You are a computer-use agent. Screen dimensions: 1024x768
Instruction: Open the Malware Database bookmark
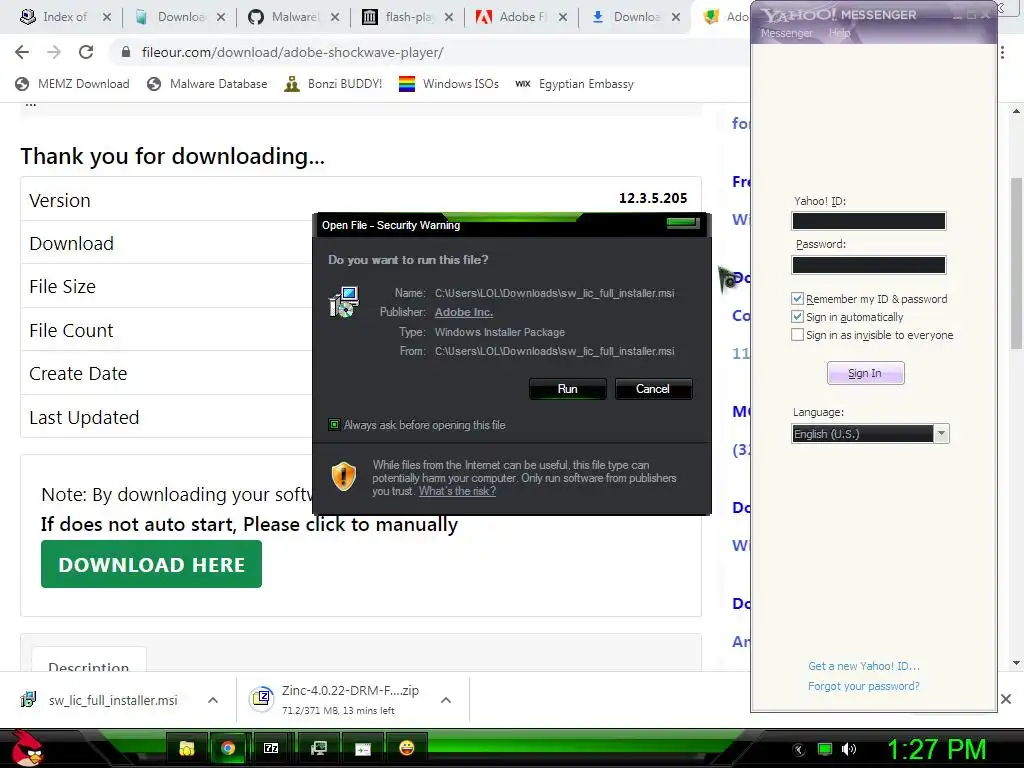click(208, 84)
